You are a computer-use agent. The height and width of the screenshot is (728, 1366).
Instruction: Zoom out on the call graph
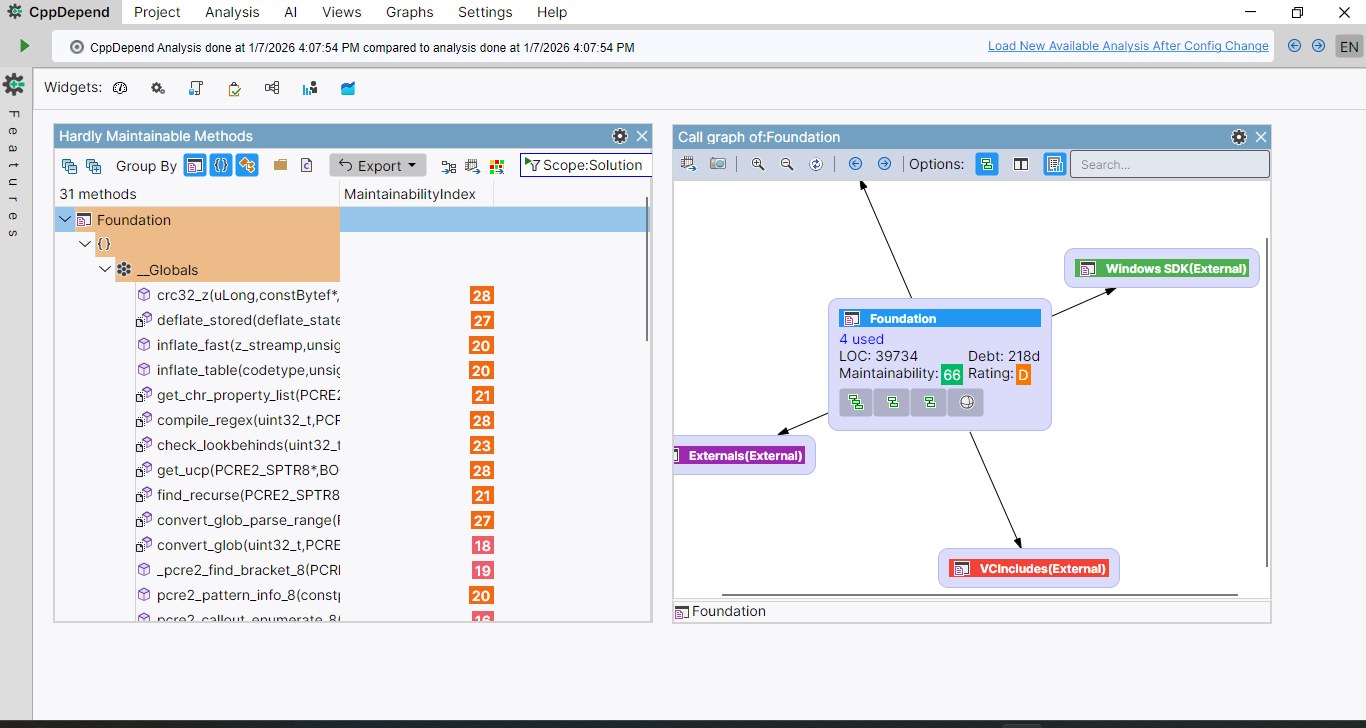pos(787,164)
